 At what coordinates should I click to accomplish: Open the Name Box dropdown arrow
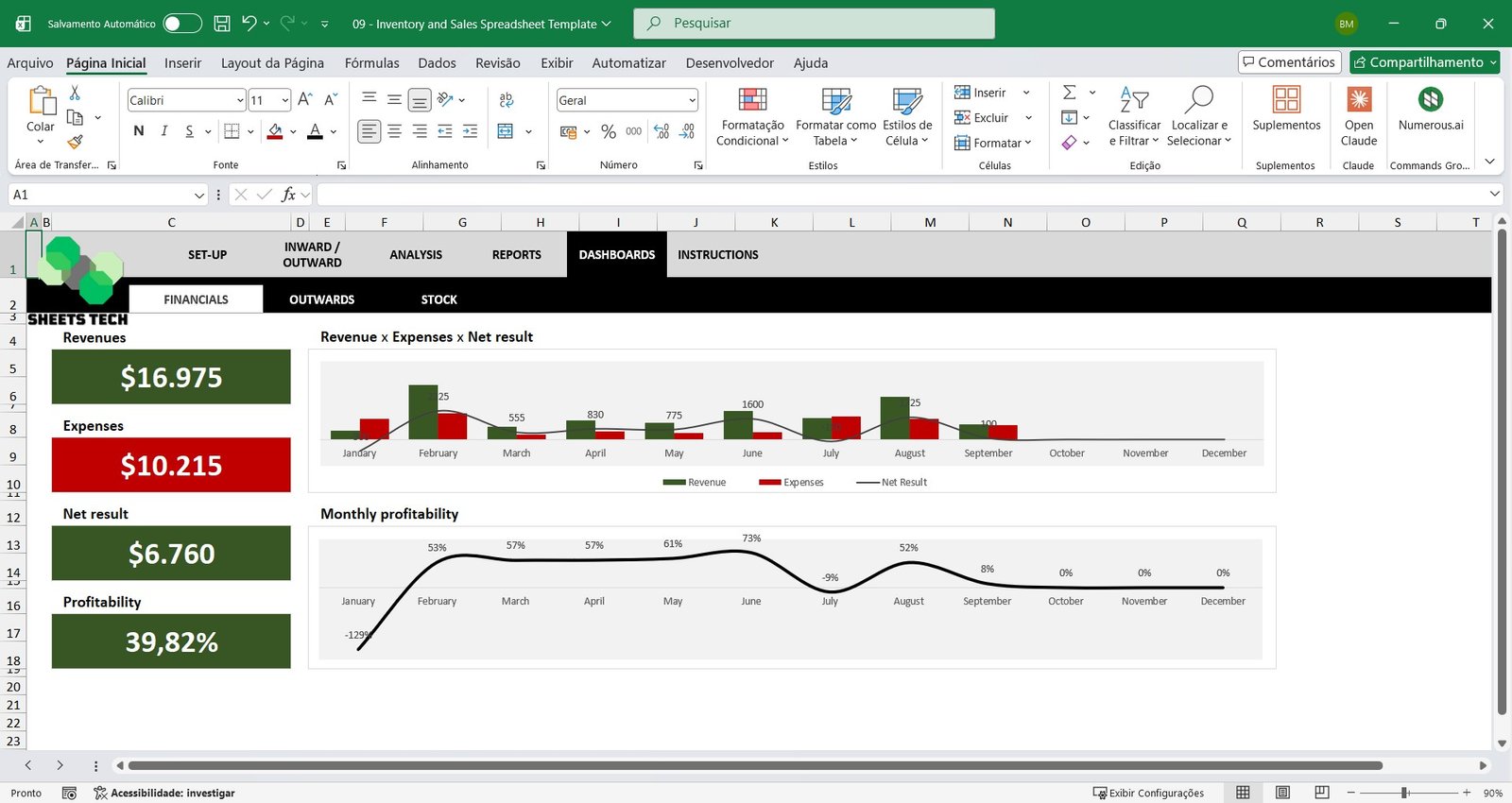click(x=199, y=196)
